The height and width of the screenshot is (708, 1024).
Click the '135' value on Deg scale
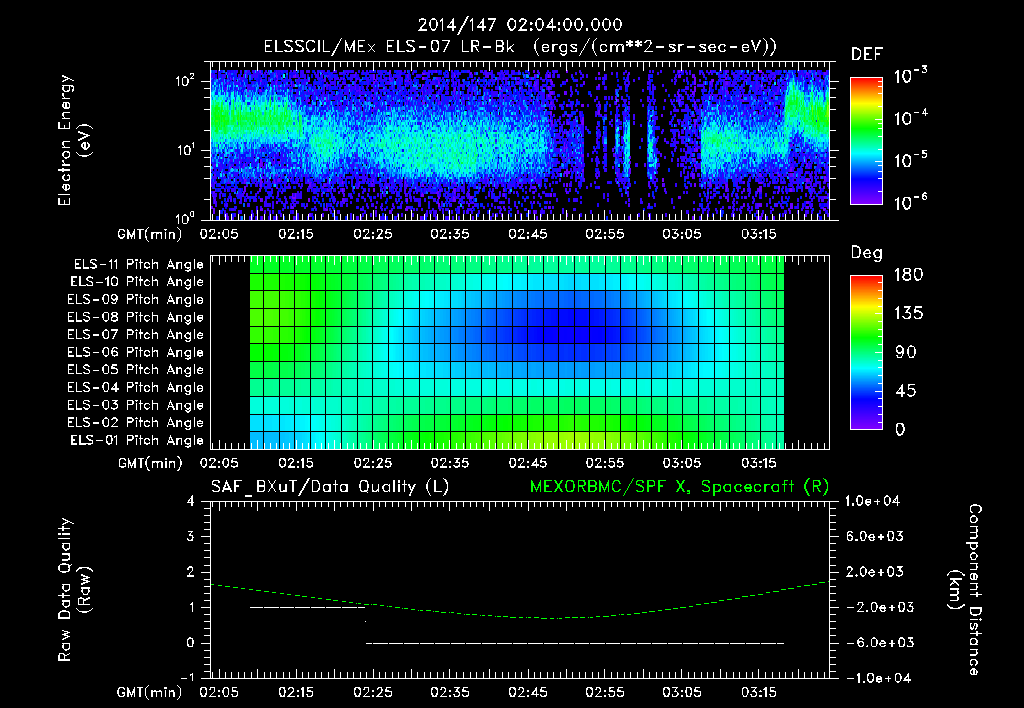(908, 314)
